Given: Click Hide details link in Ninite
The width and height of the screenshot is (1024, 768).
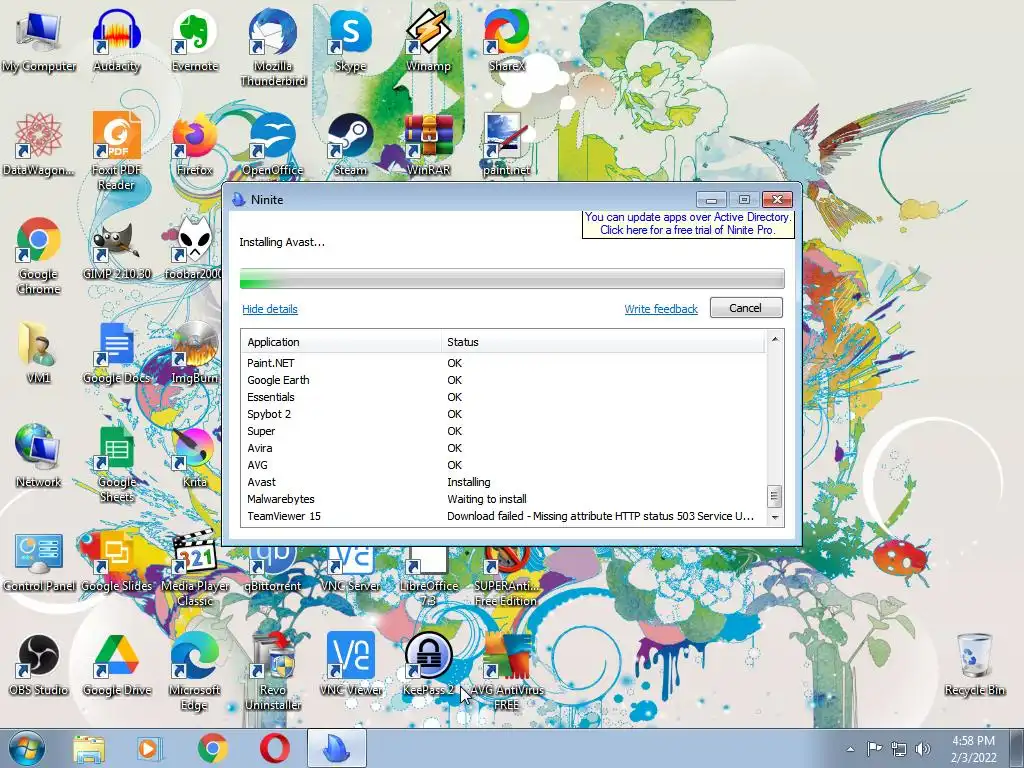Looking at the screenshot, I should point(270,309).
